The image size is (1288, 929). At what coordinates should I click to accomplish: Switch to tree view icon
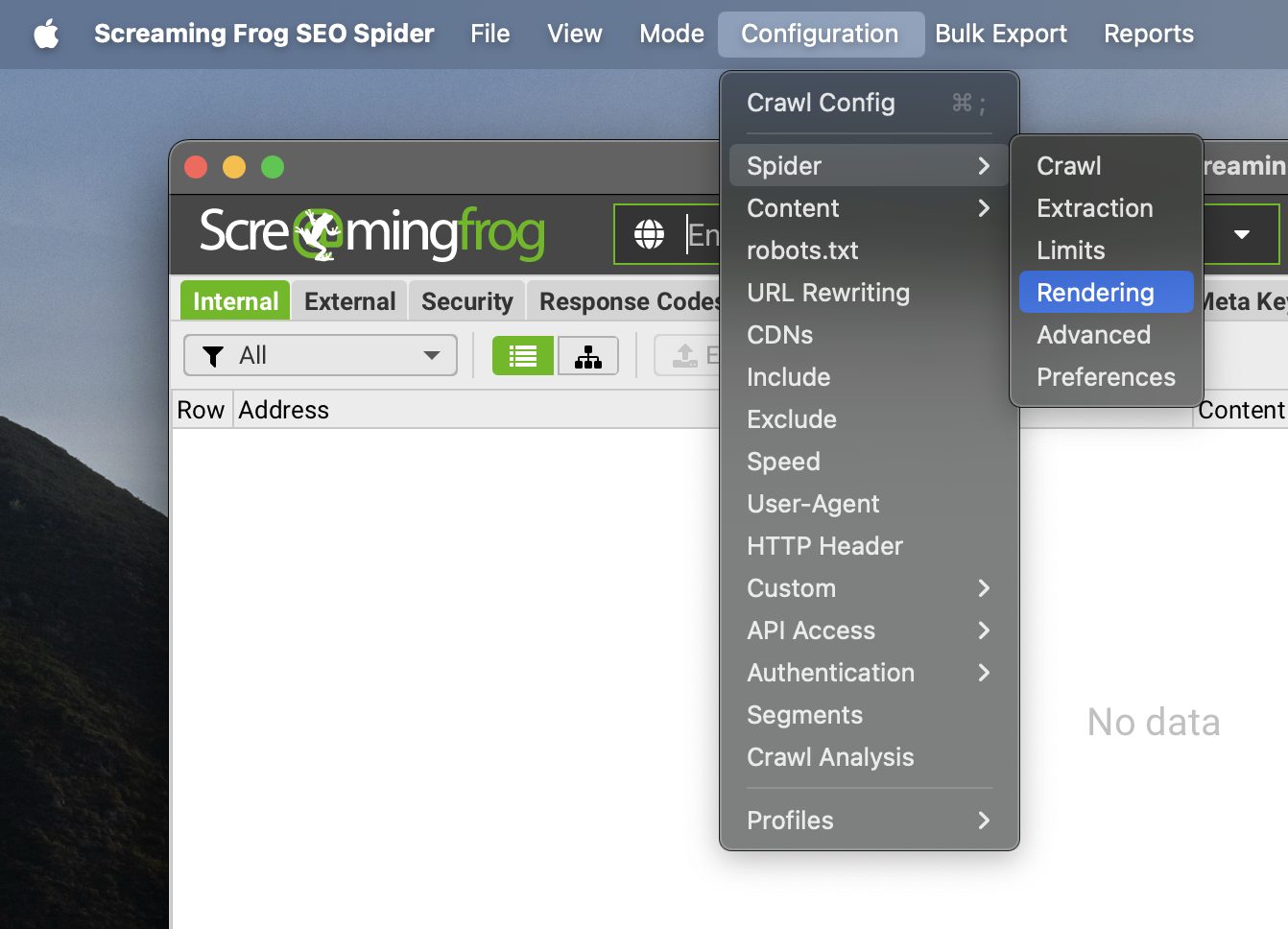click(587, 356)
